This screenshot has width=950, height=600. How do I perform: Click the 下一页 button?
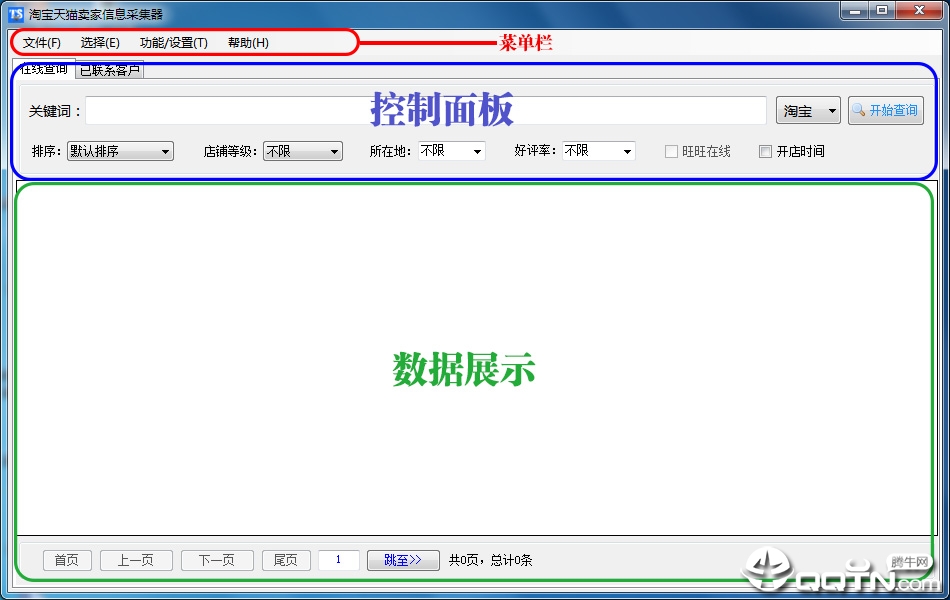click(218, 560)
